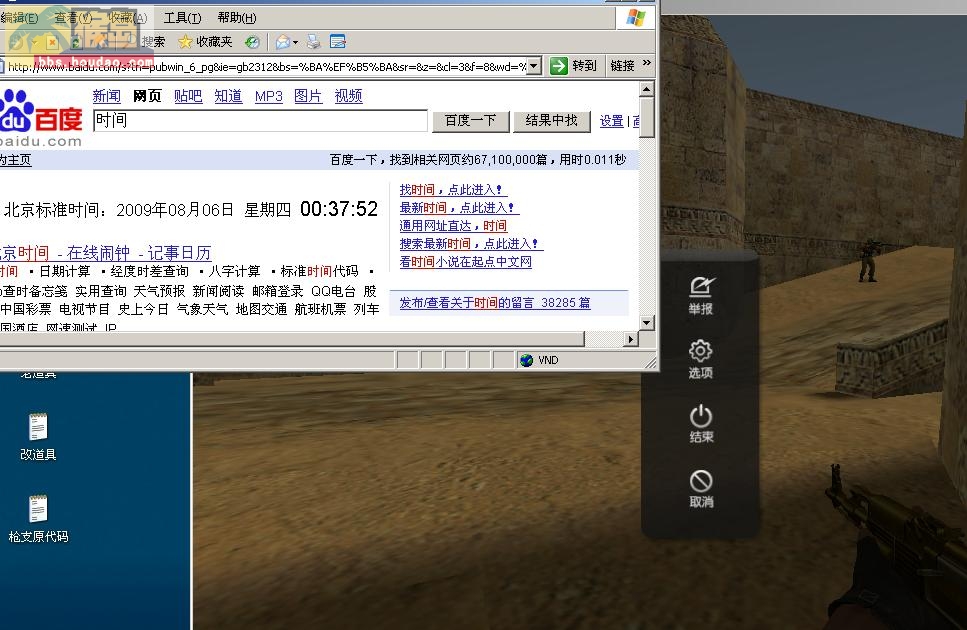Open the 收藏(A) menu
Viewport: 967px width, 630px height.
[x=128, y=18]
